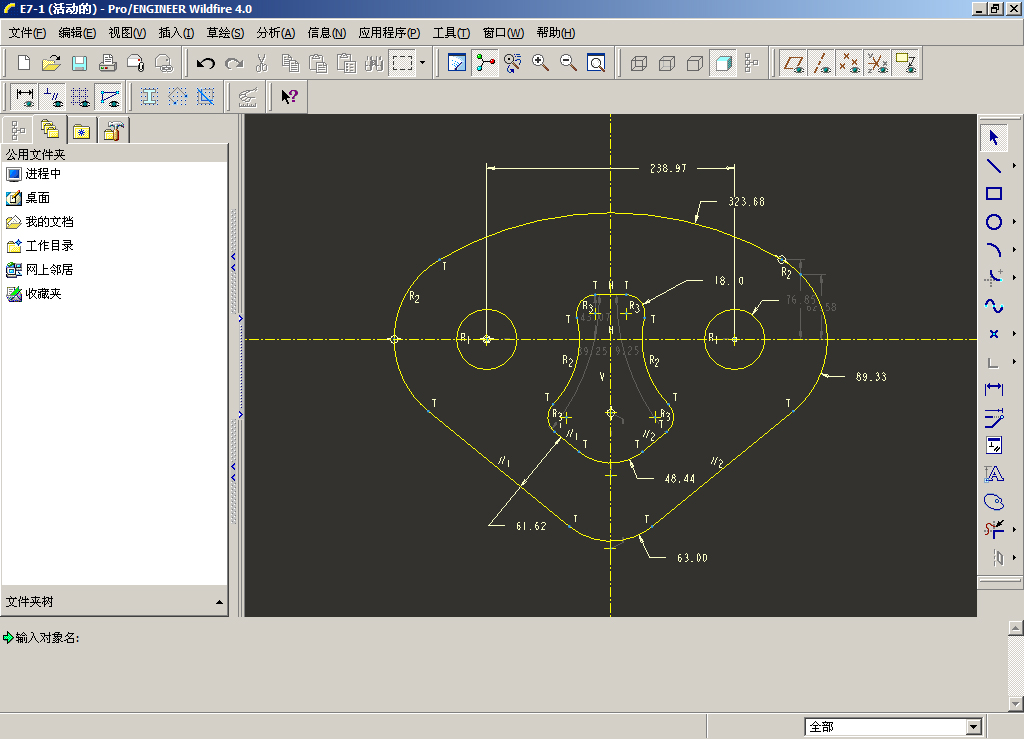This screenshot has width=1024, height=740.
Task: Expand the Line tool flyout arrow
Action: (1014, 166)
